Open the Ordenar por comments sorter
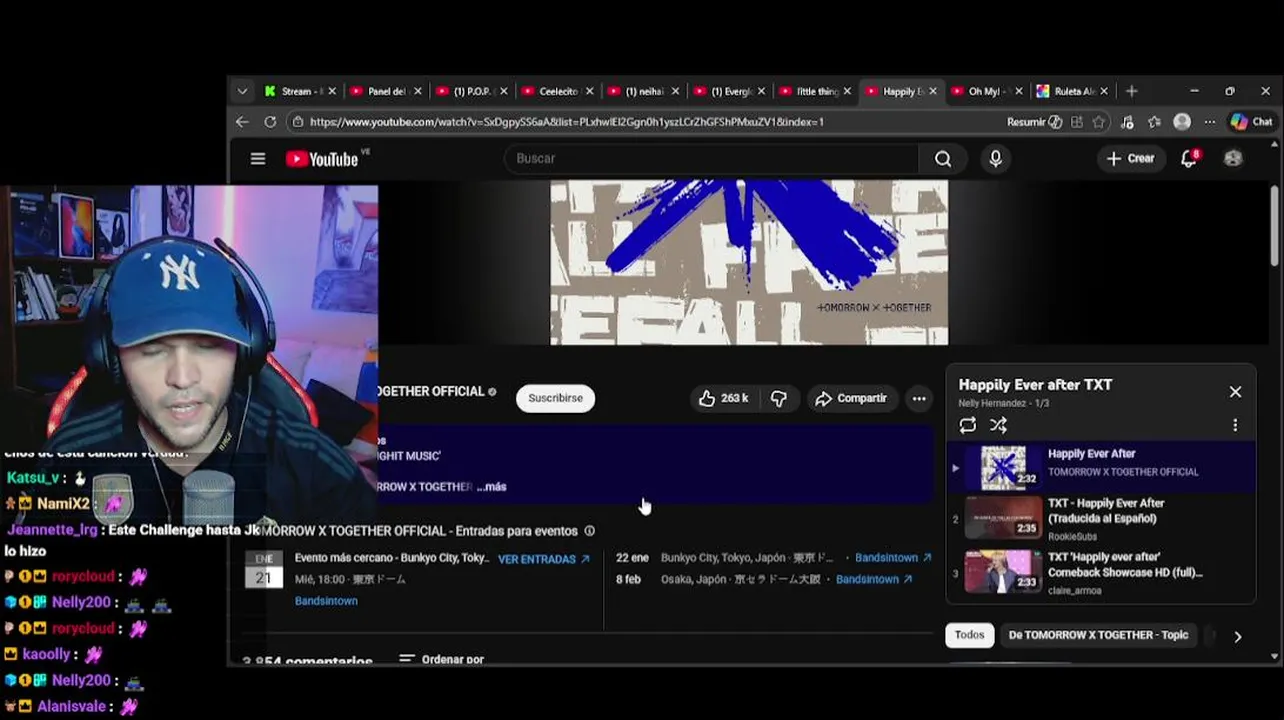 pyautogui.click(x=442, y=660)
